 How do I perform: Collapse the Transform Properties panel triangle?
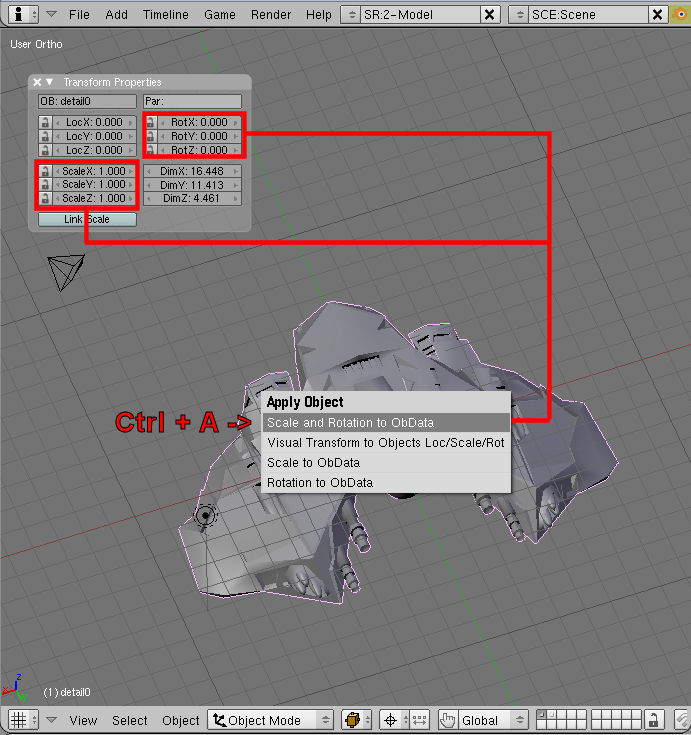[x=50, y=82]
